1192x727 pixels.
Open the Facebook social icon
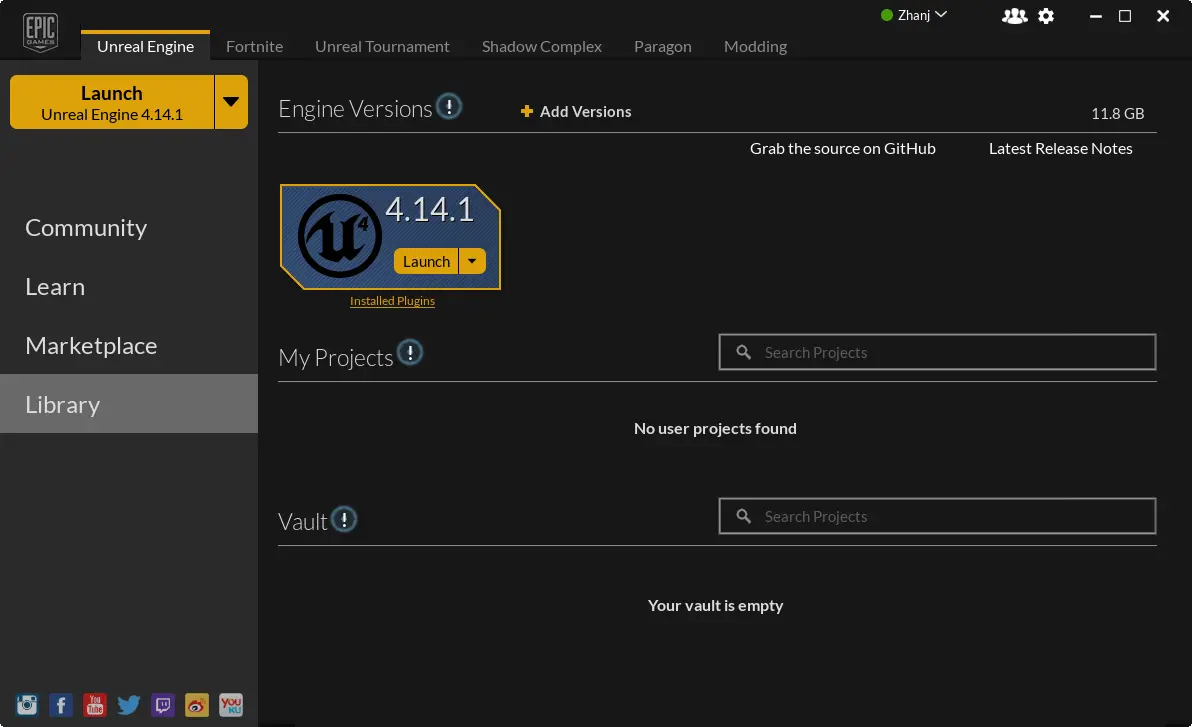coord(61,705)
